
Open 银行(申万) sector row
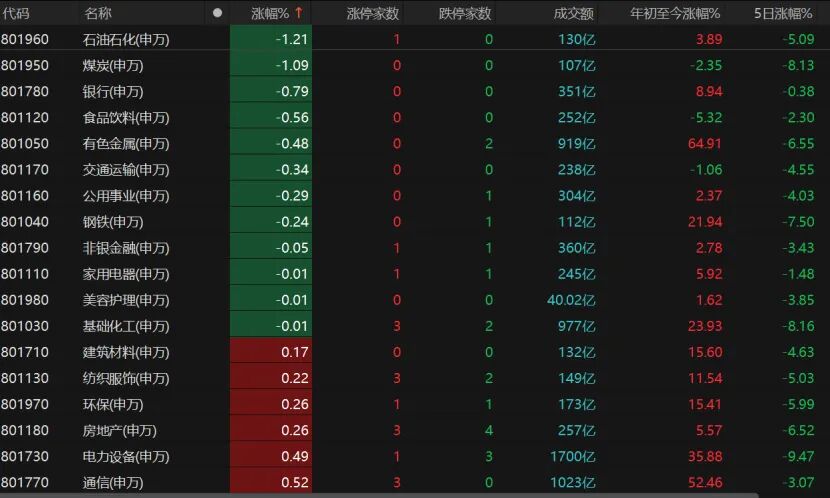pyautogui.click(x=113, y=91)
